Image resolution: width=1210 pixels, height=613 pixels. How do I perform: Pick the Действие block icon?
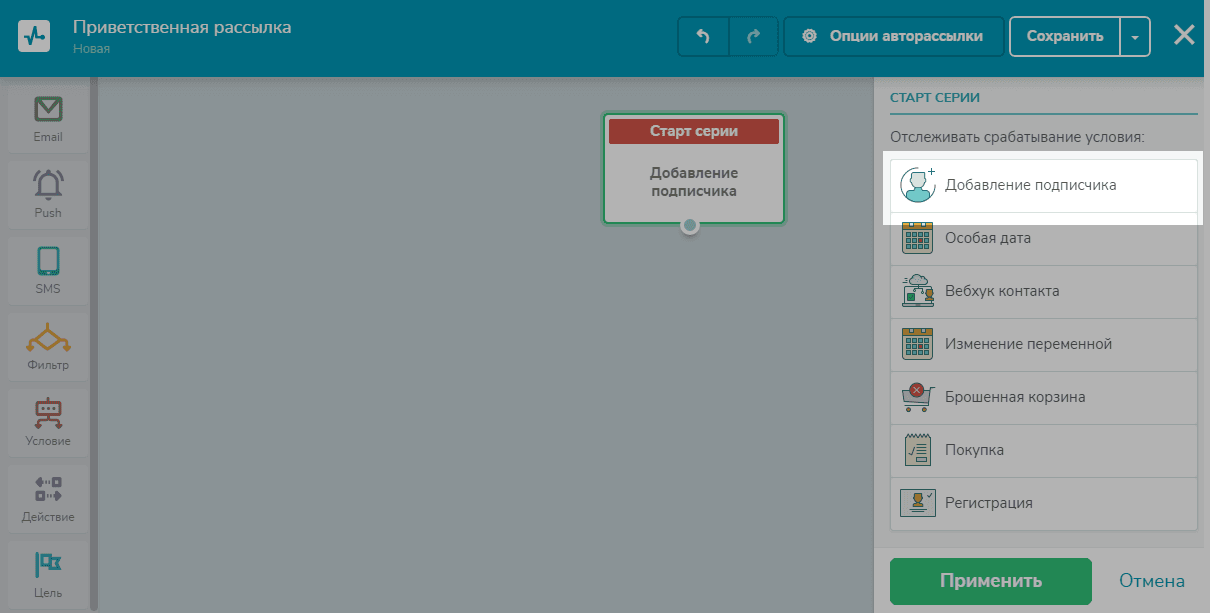coord(48,489)
